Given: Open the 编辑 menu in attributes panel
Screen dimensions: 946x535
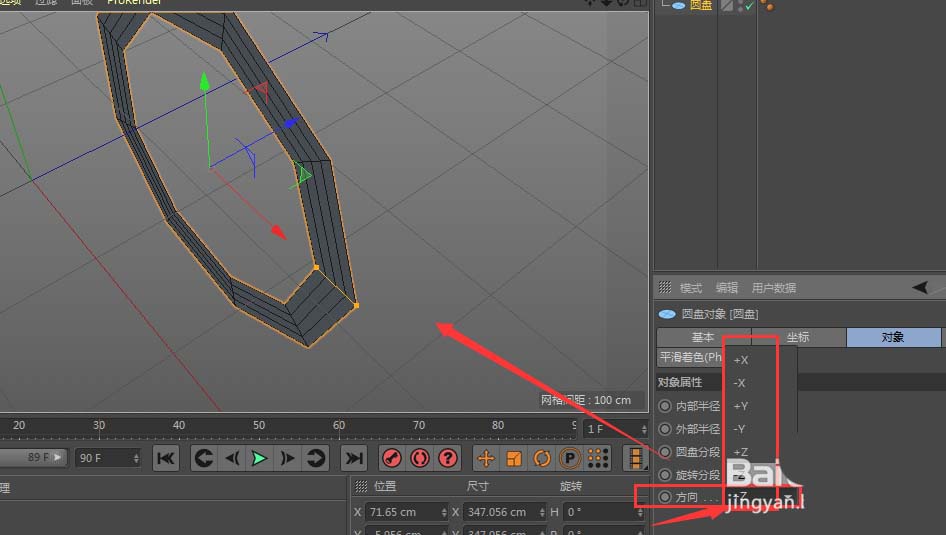Looking at the screenshot, I should coord(726,288).
